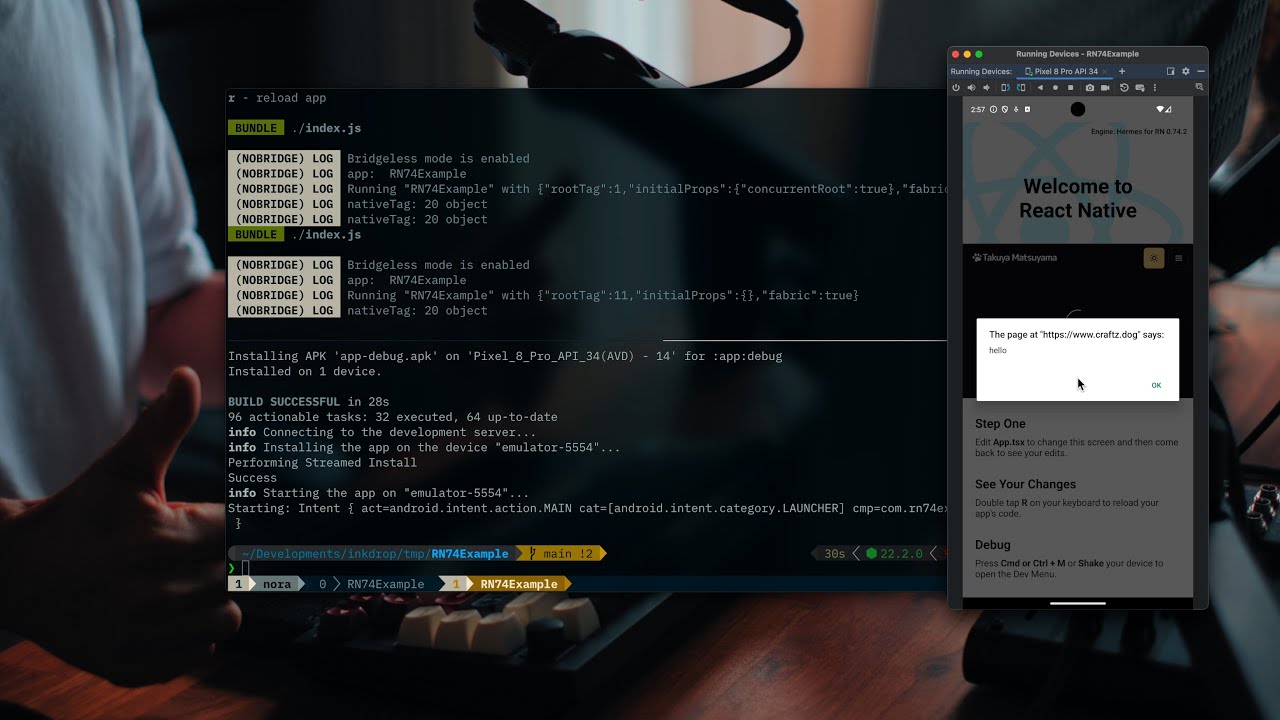The image size is (1280, 720).
Task: Click the hardware input icon
Action: [x=1201, y=87]
